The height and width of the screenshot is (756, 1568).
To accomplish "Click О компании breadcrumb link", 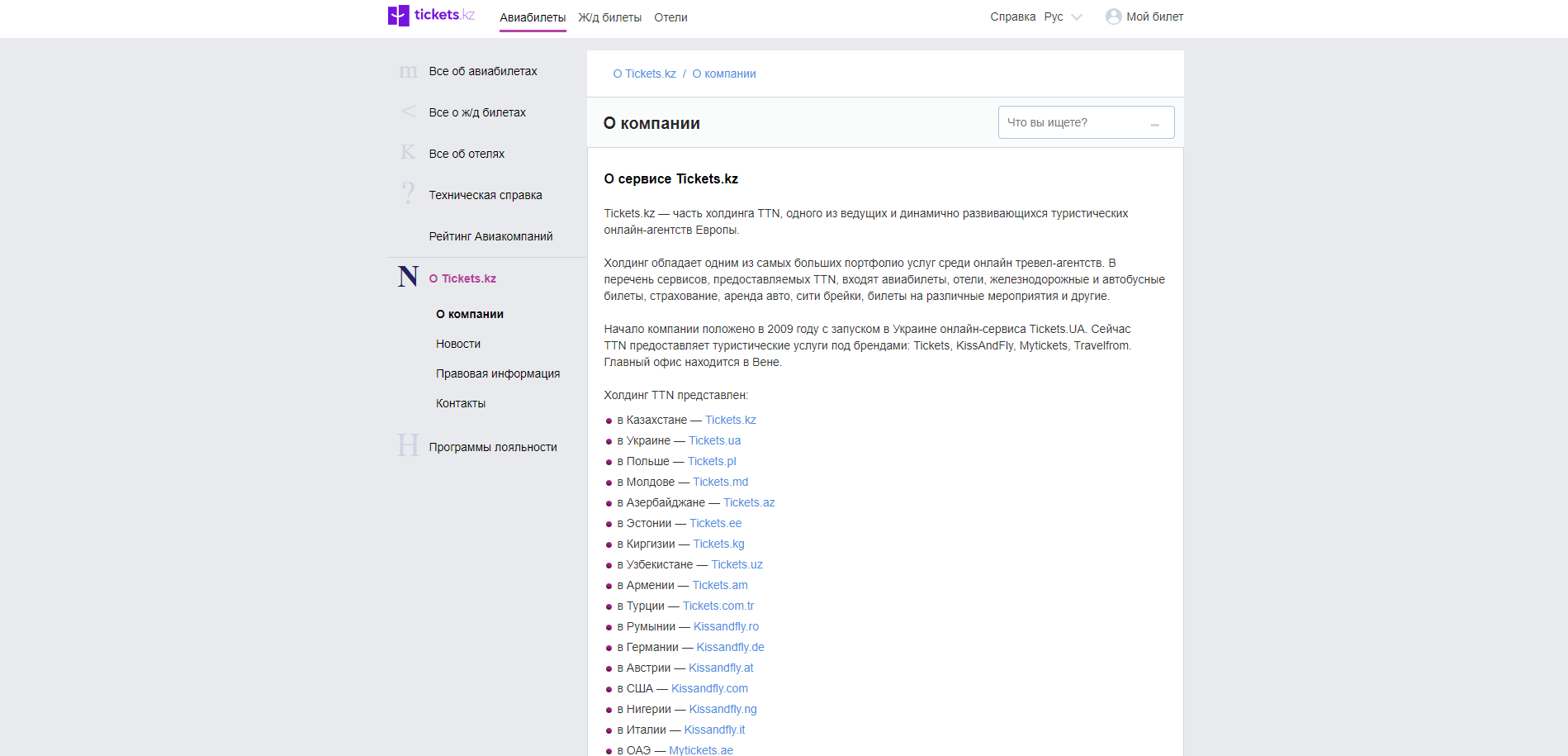I will pyautogui.click(x=724, y=74).
